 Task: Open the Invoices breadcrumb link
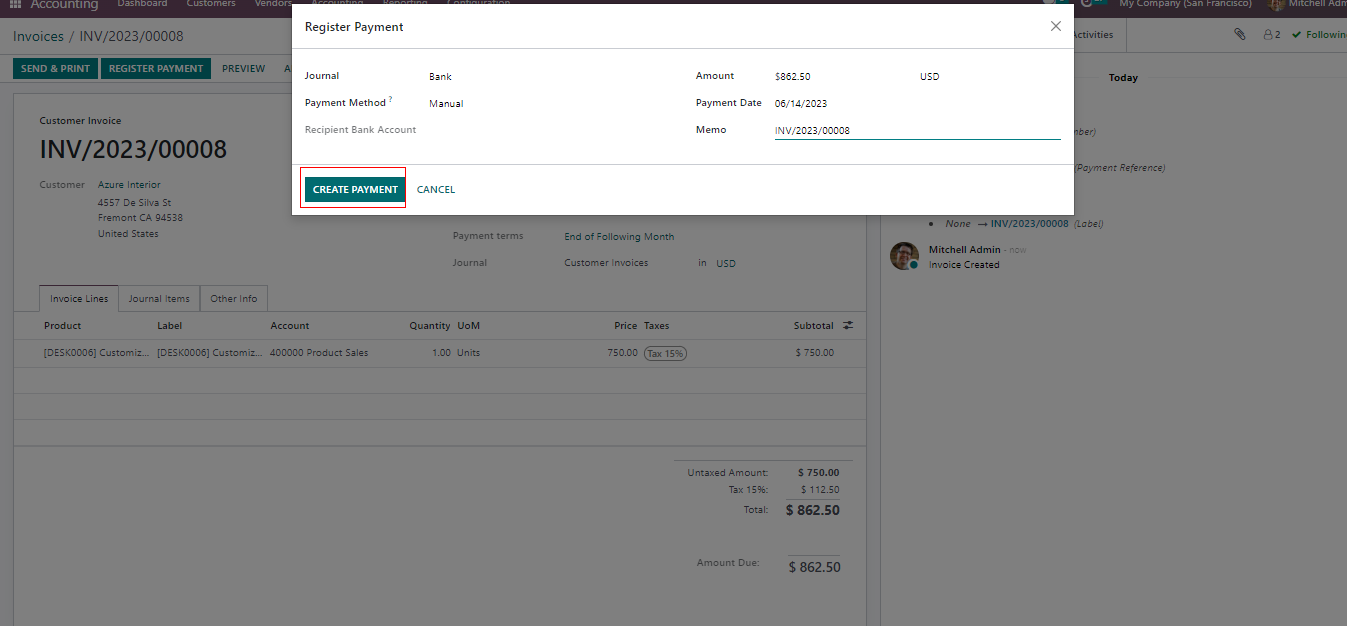38,37
